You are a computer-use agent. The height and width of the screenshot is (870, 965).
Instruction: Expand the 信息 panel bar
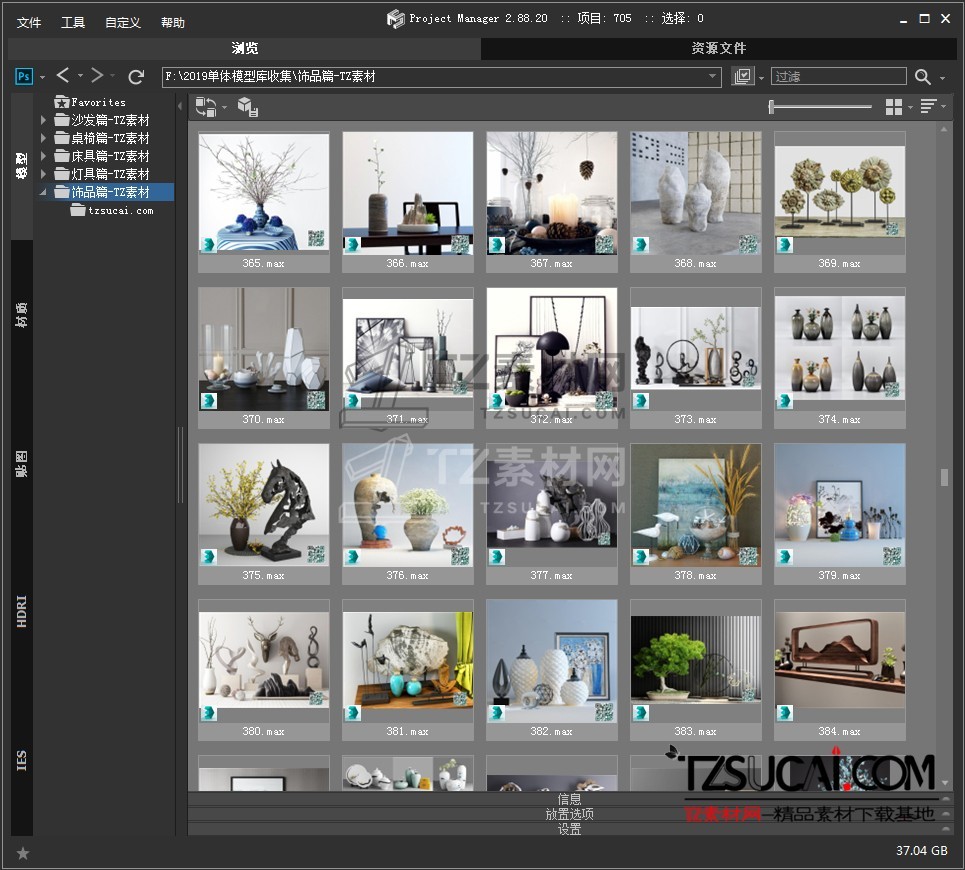[570, 799]
